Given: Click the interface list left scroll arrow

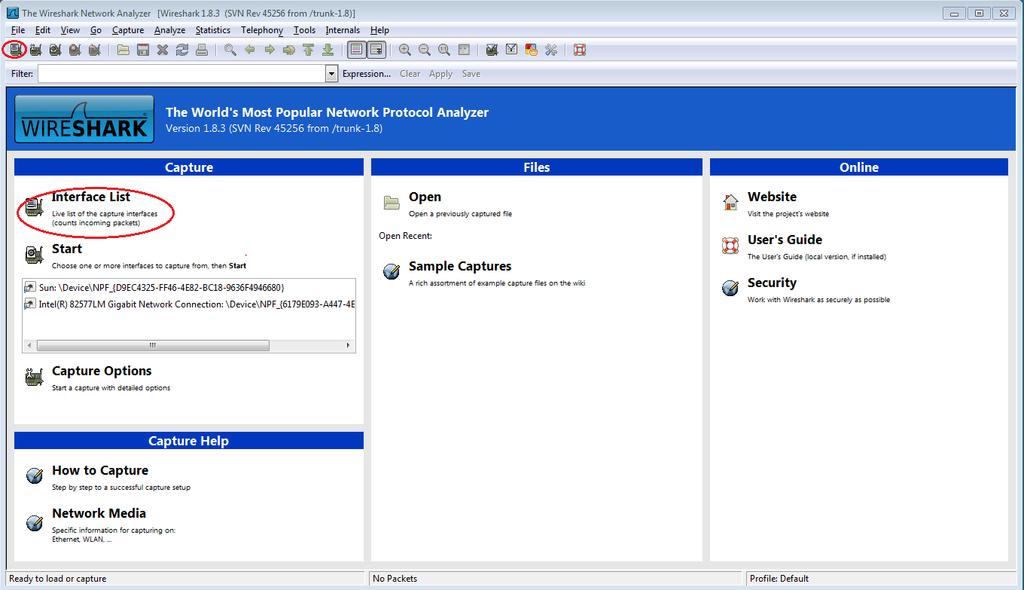Looking at the screenshot, I should click(29, 345).
